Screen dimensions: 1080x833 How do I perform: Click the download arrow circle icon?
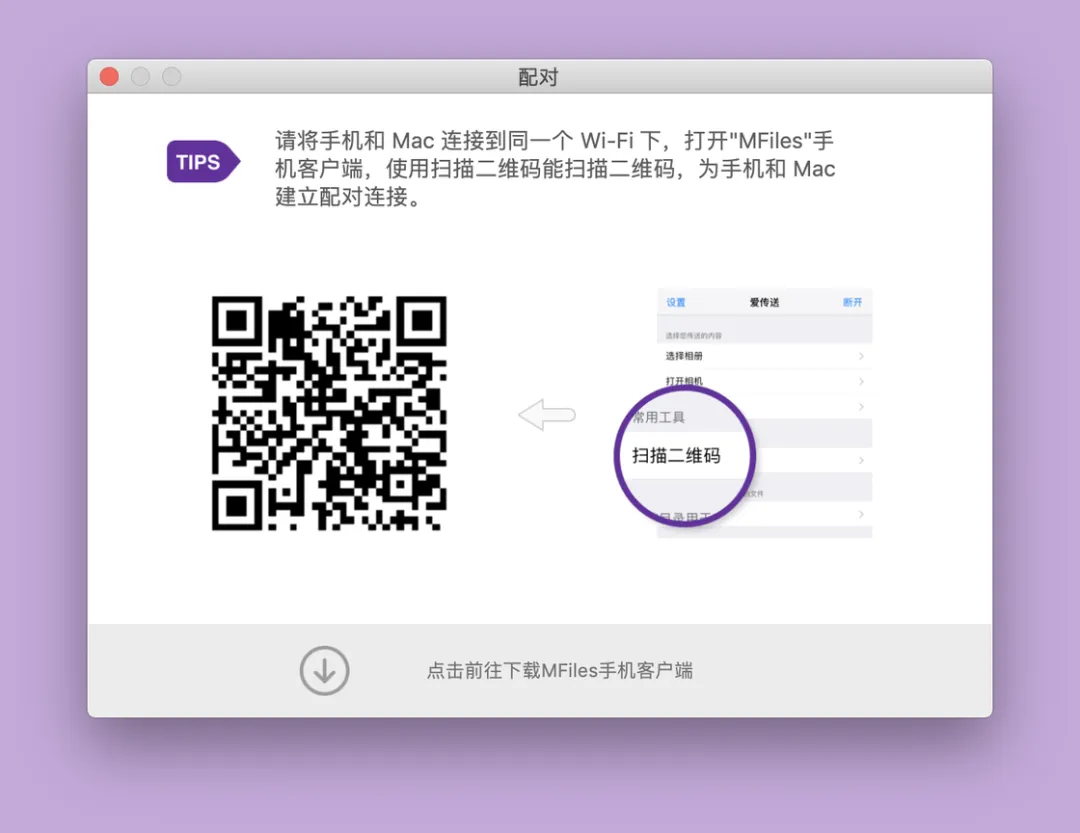tap(324, 670)
